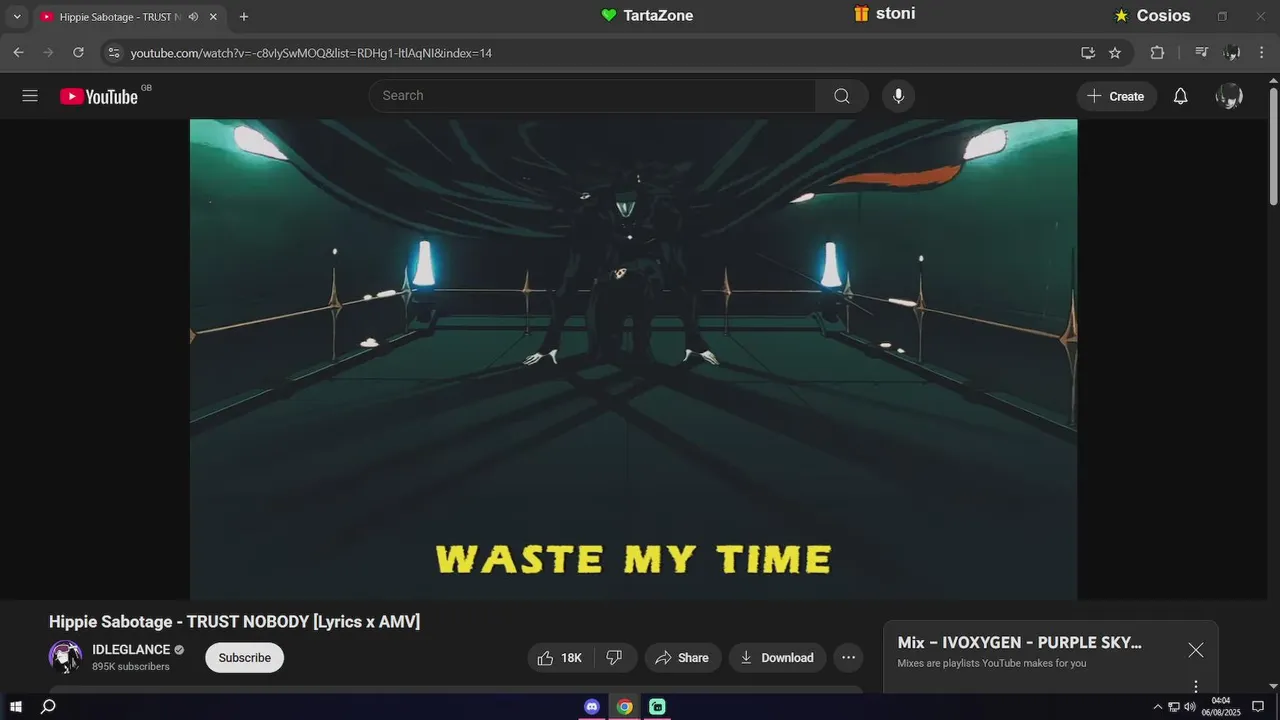Open YouTube notifications bell
This screenshot has width=1280, height=720.
coord(1181,96)
